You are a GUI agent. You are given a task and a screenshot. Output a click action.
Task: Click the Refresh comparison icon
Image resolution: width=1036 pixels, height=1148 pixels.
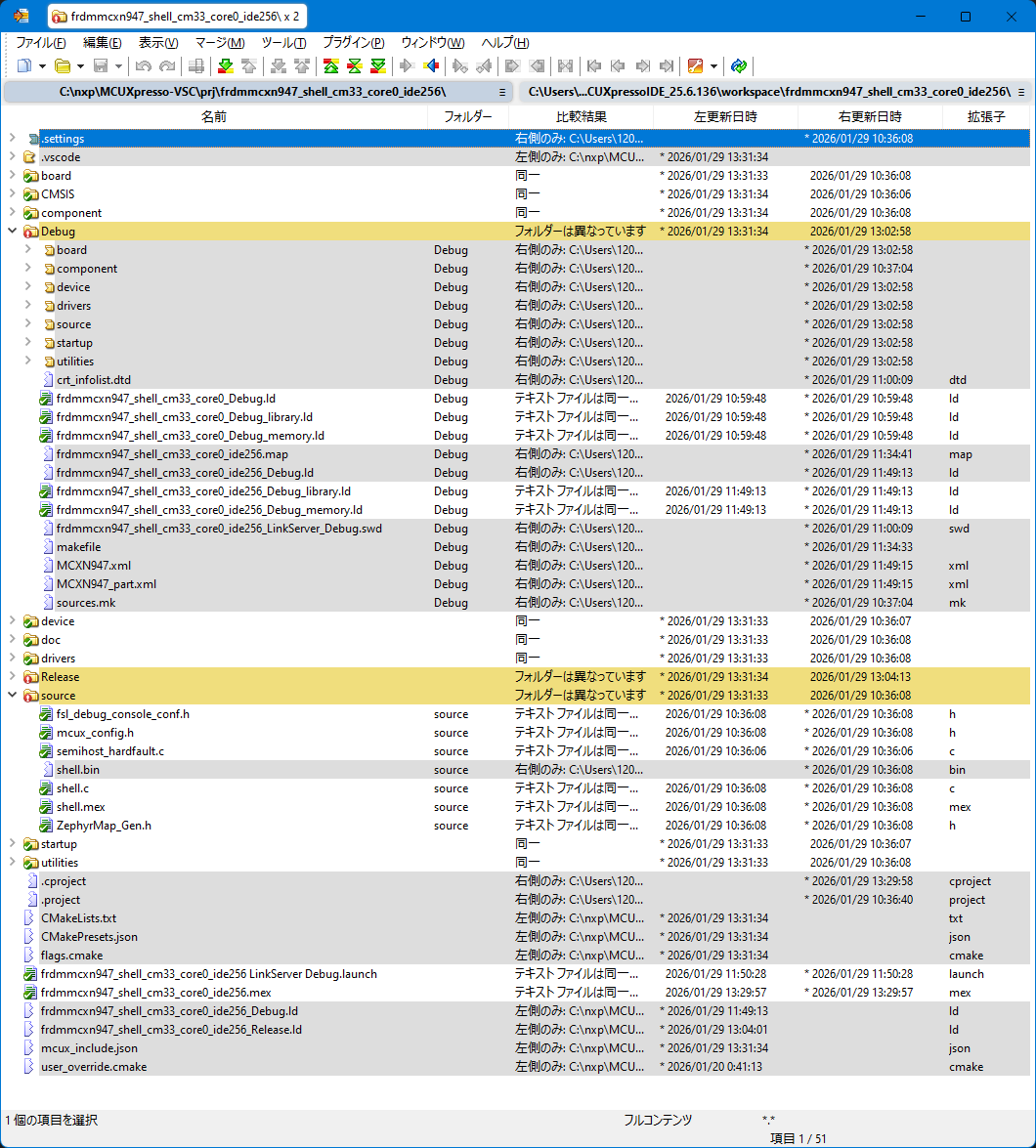tap(739, 66)
